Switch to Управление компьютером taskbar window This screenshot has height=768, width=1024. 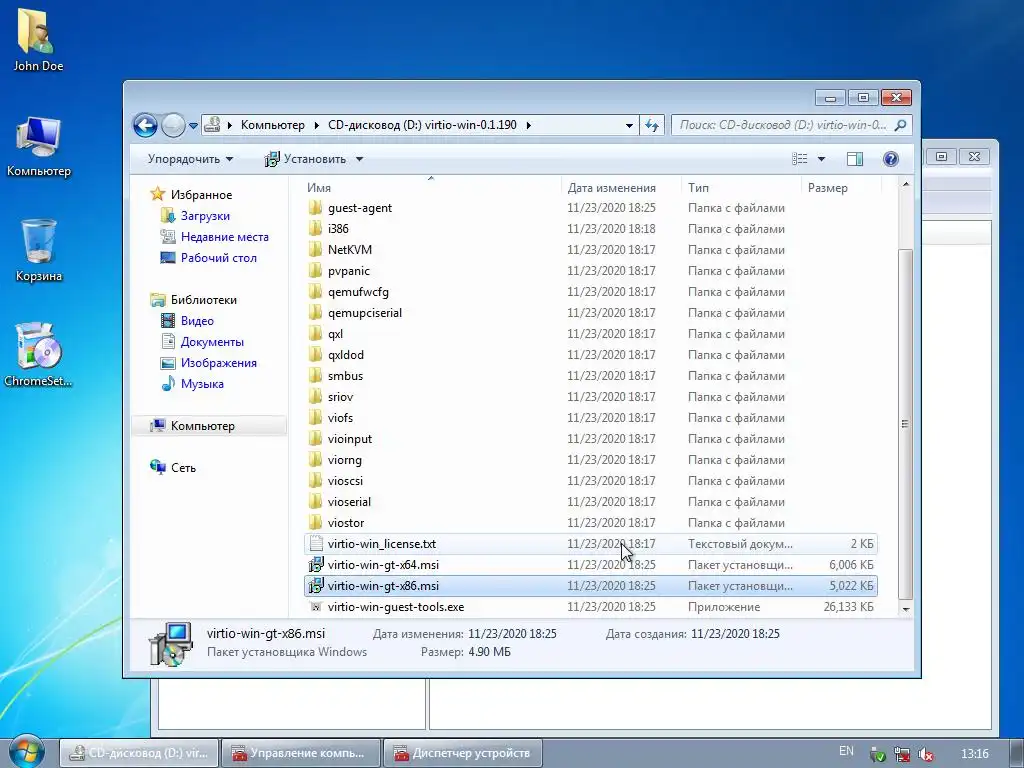pyautogui.click(x=301, y=753)
